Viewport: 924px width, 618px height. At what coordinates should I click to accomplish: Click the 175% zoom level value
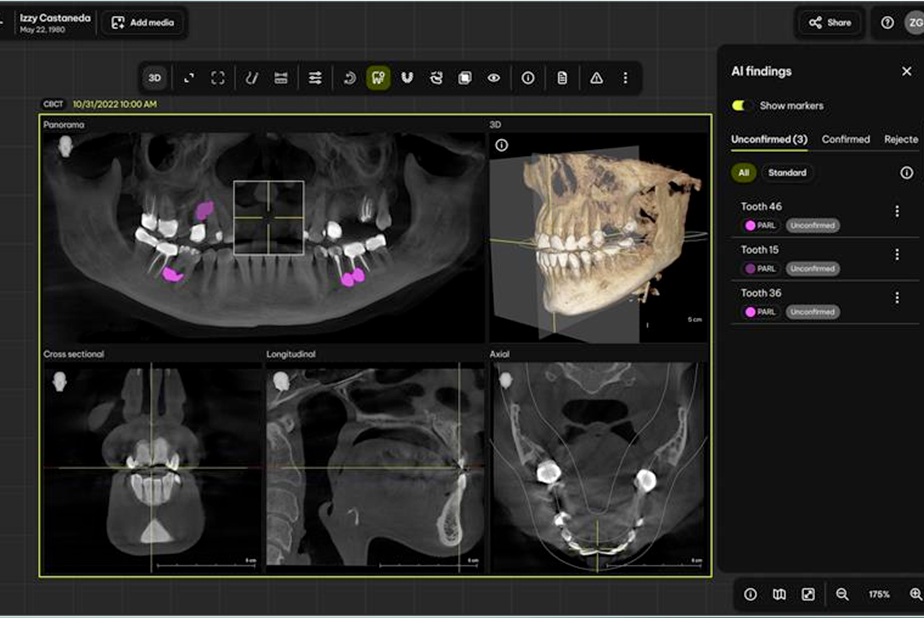pyautogui.click(x=879, y=594)
